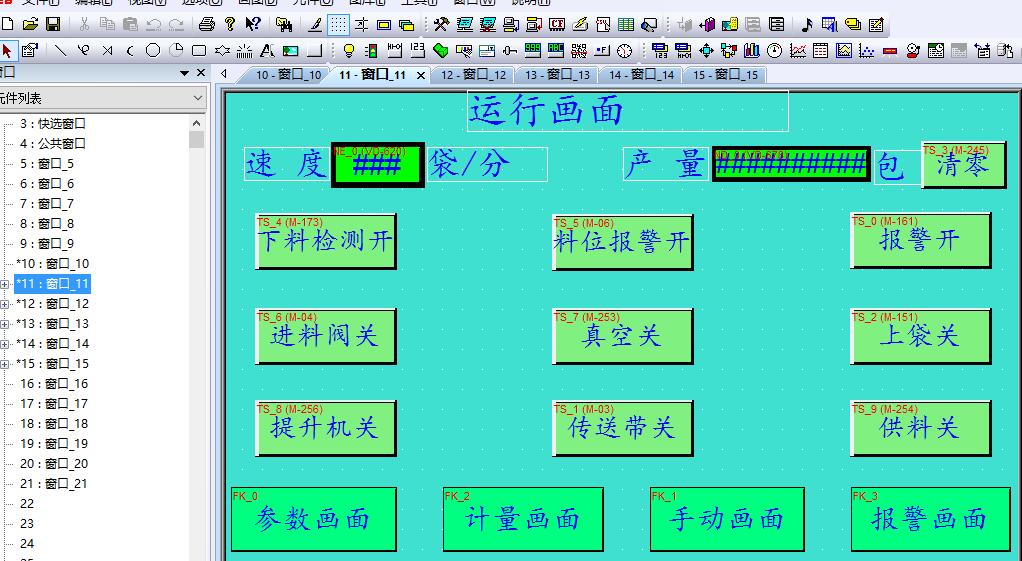
Task: Open the 15 - 窗口_15 tab
Action: (x=725, y=75)
